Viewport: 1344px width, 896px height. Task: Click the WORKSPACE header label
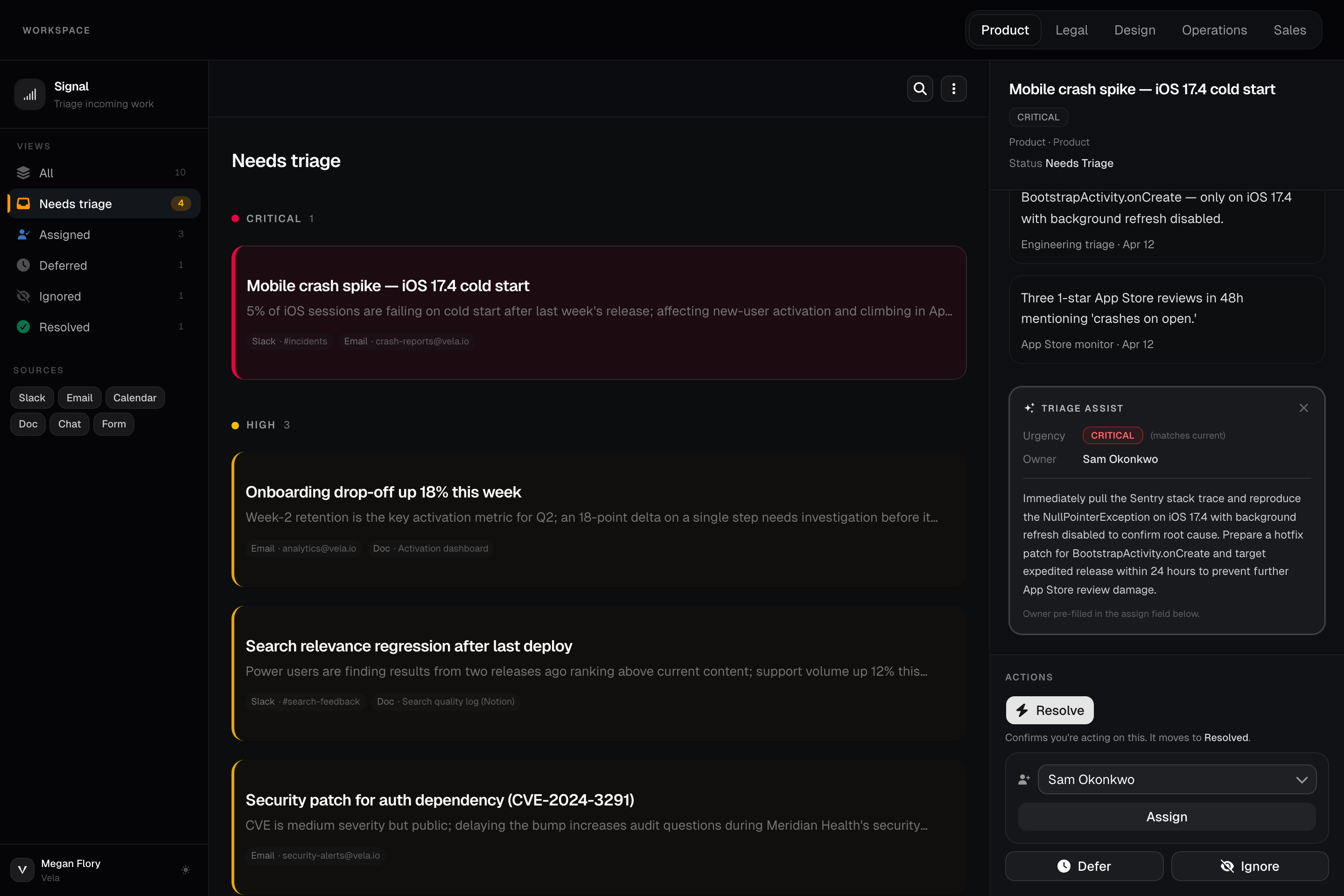[56, 30]
